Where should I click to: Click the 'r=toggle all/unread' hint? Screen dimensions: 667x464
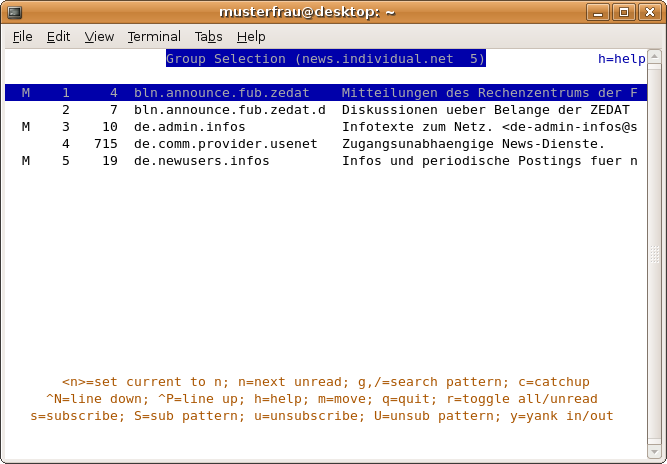point(522,399)
